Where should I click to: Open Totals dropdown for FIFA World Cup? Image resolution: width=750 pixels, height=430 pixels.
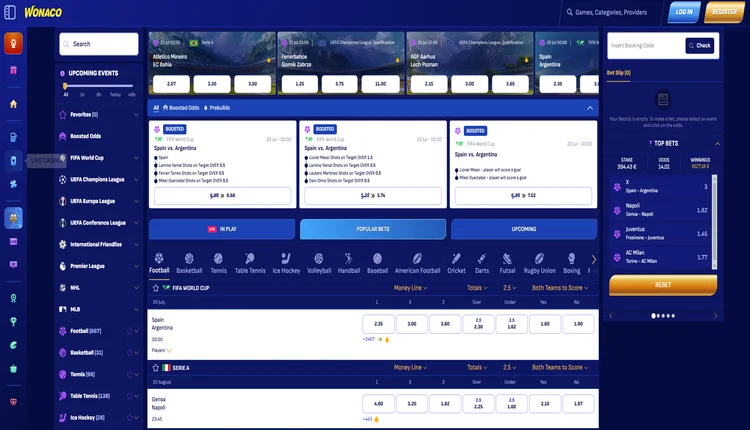477,288
